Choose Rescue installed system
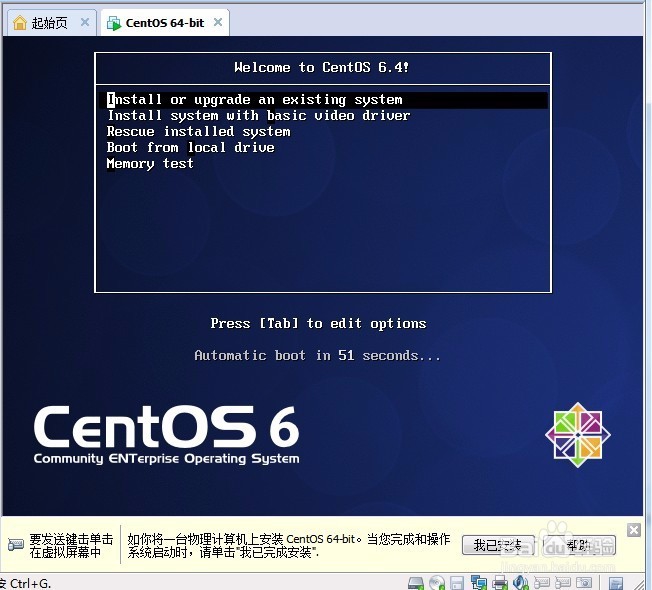Viewport: 652px width, 590px height. click(x=198, y=132)
